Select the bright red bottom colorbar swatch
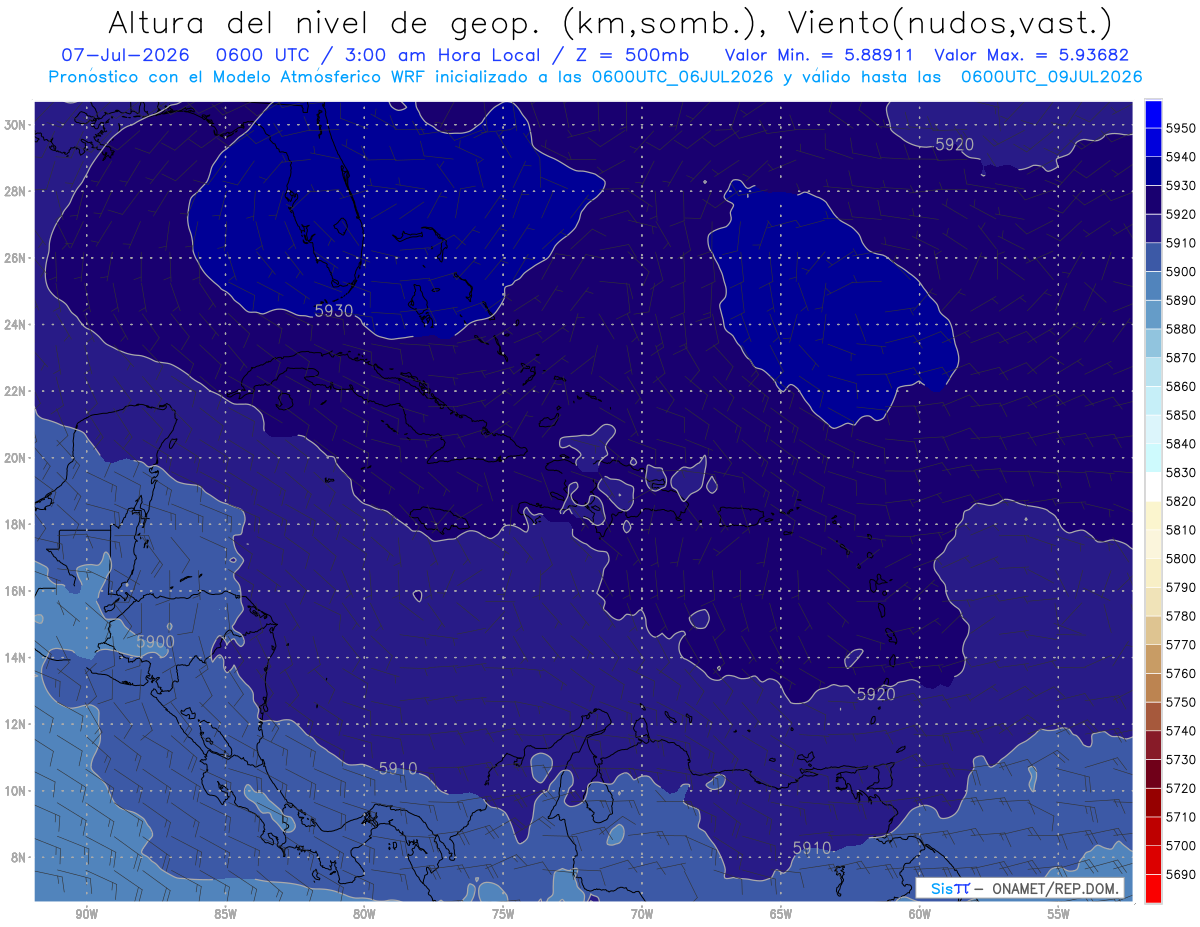 (x=1153, y=889)
